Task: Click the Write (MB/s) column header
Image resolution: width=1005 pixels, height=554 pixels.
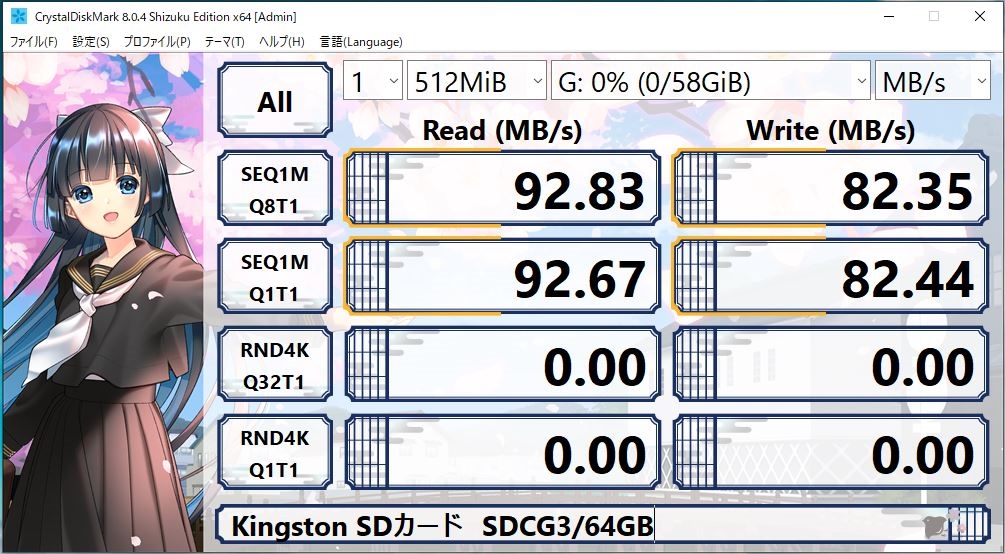Action: [831, 131]
